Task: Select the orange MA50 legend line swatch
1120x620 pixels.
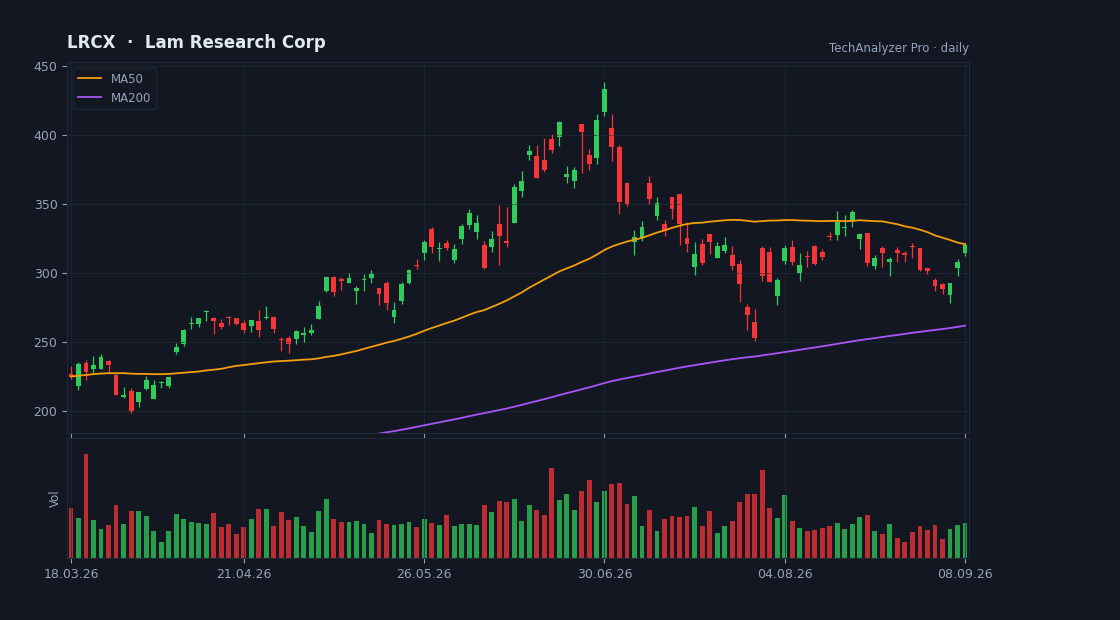Action: click(x=89, y=79)
